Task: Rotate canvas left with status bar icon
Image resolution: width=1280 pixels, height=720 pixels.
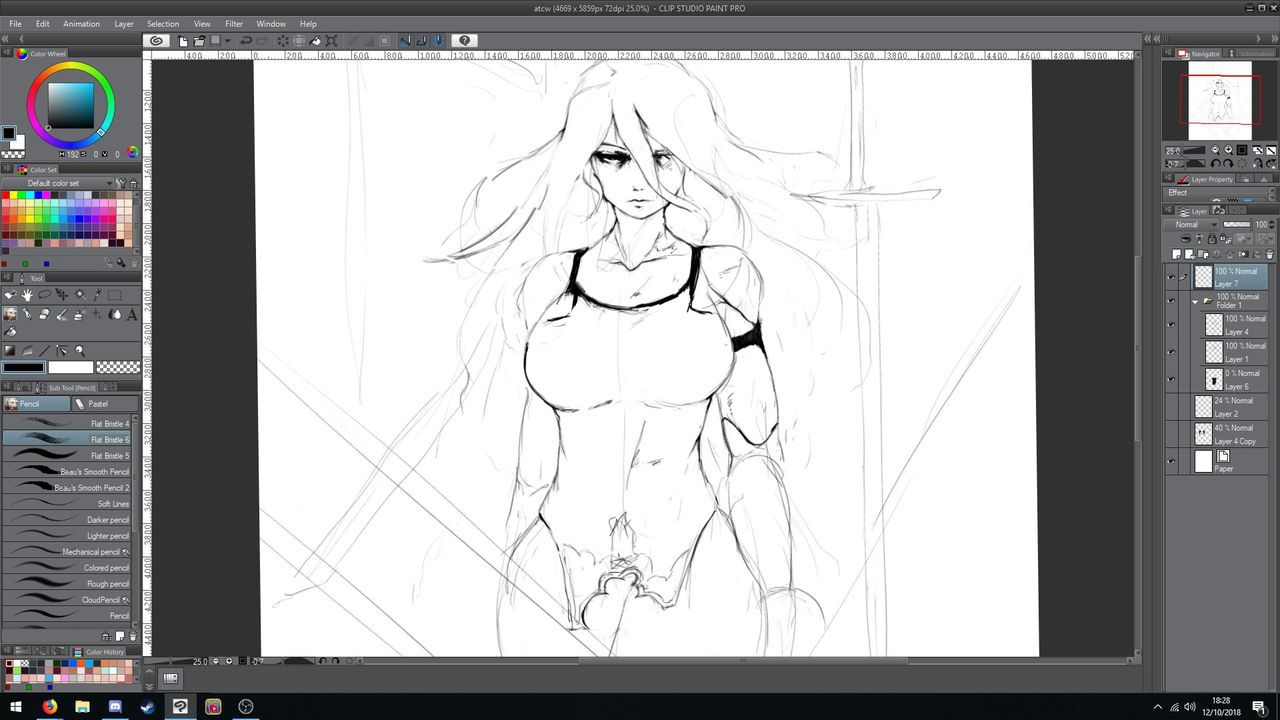Action: (x=323, y=661)
